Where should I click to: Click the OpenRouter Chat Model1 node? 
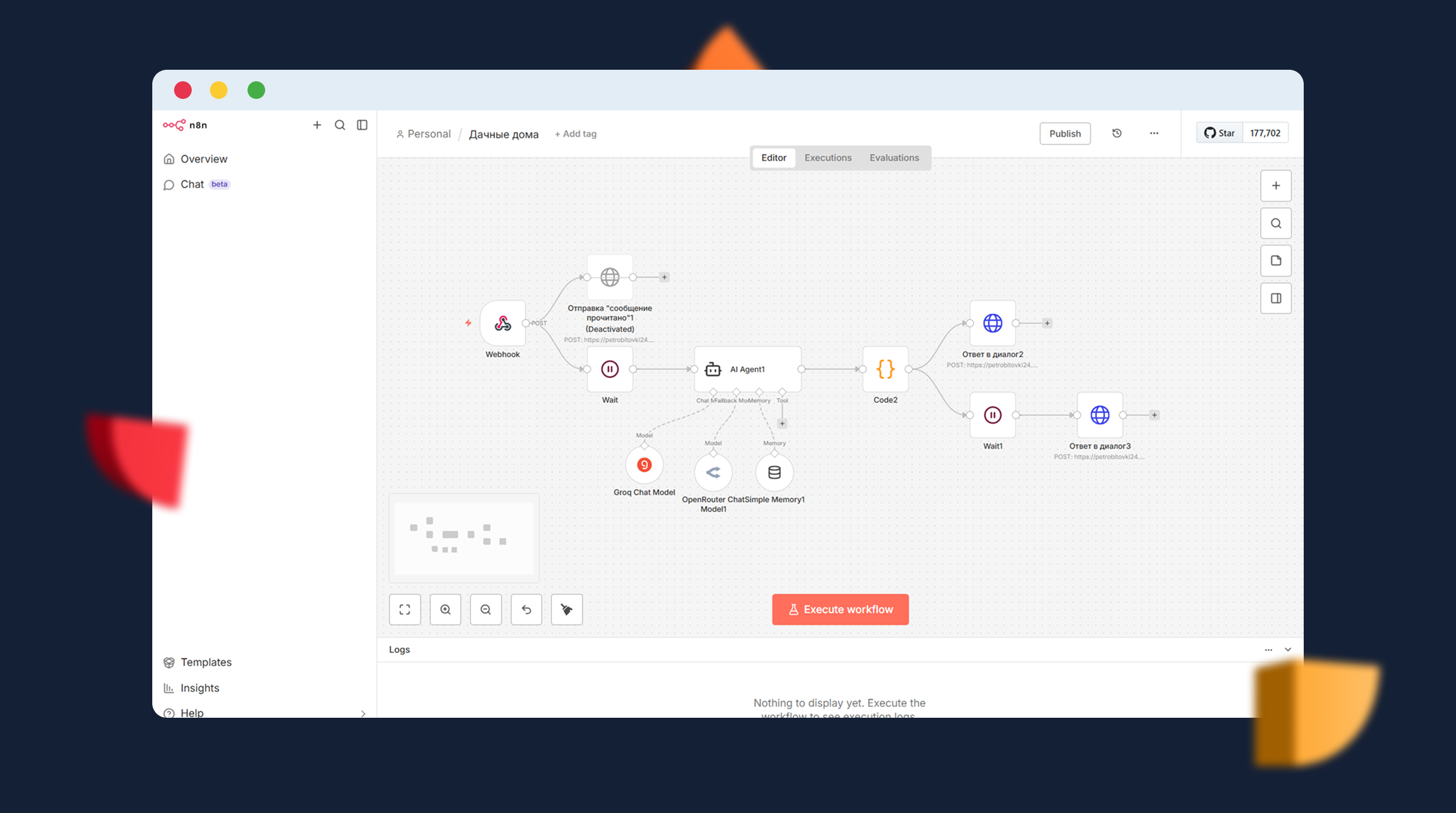coord(713,472)
